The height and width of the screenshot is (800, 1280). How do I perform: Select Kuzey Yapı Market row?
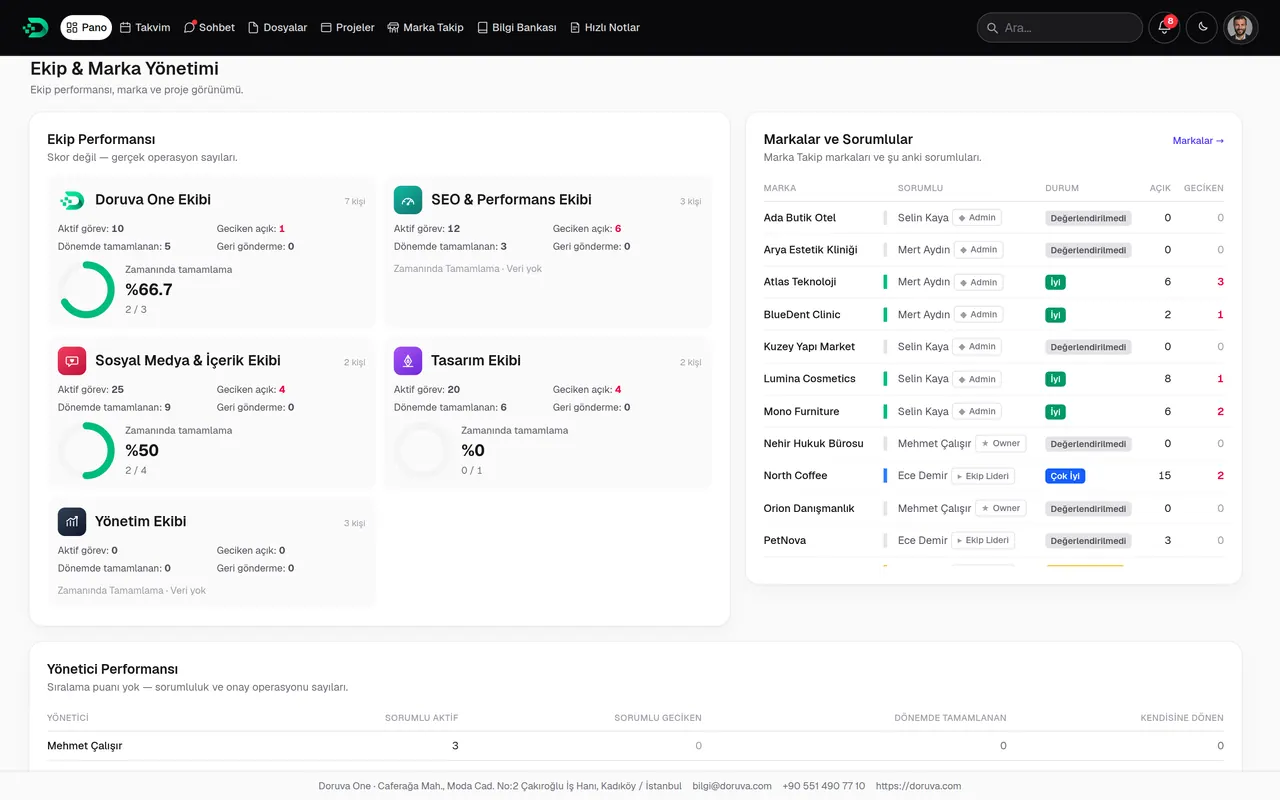[x=993, y=347]
